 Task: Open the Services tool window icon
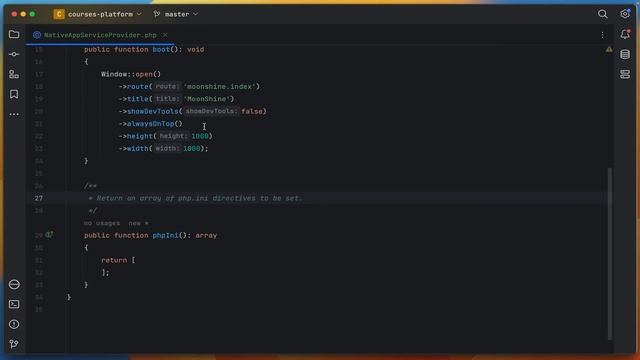[x=14, y=284]
